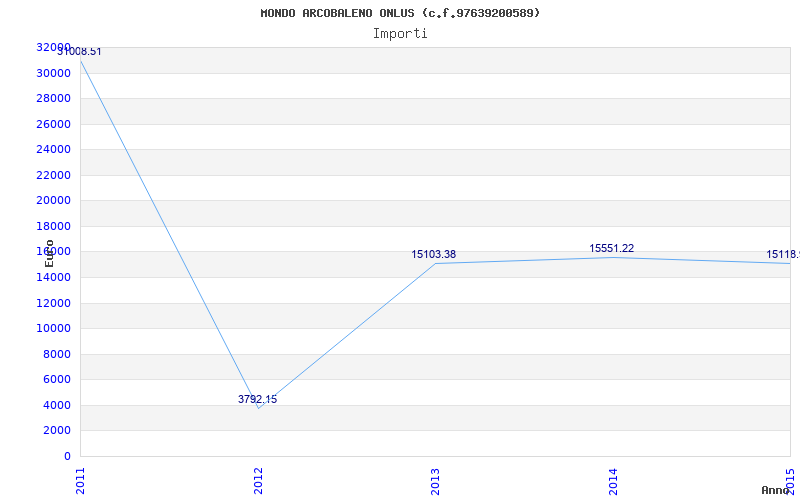
Task: Click the 22000 y-axis value
Action: click(53, 175)
